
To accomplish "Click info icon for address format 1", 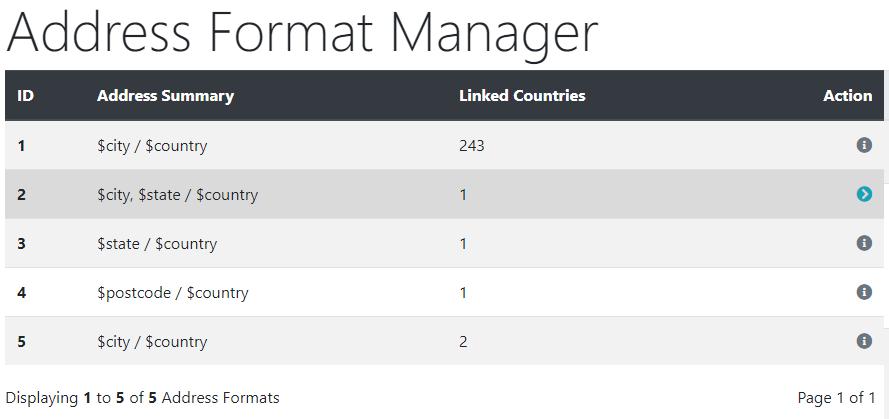I will [x=863, y=145].
